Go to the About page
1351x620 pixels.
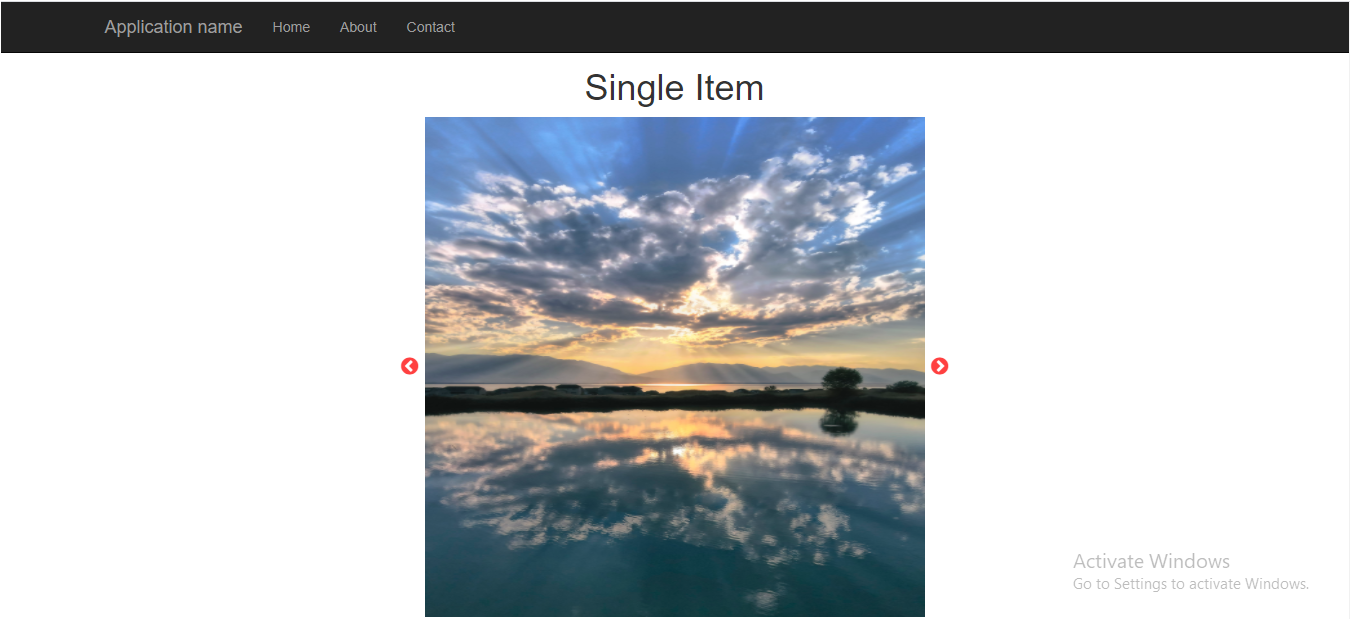click(358, 27)
